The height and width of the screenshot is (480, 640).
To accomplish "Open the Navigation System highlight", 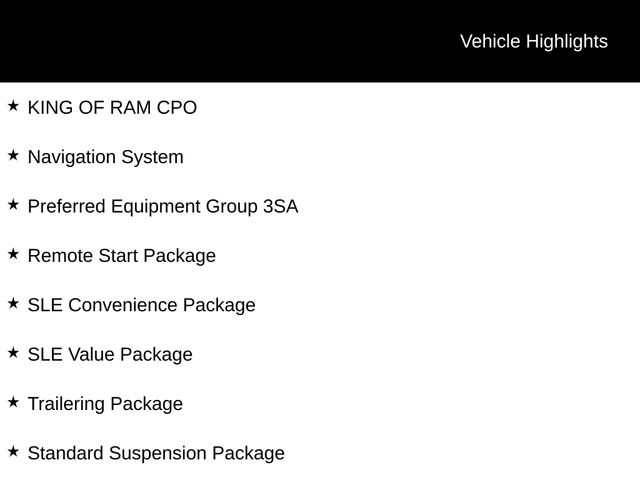I will point(105,157).
